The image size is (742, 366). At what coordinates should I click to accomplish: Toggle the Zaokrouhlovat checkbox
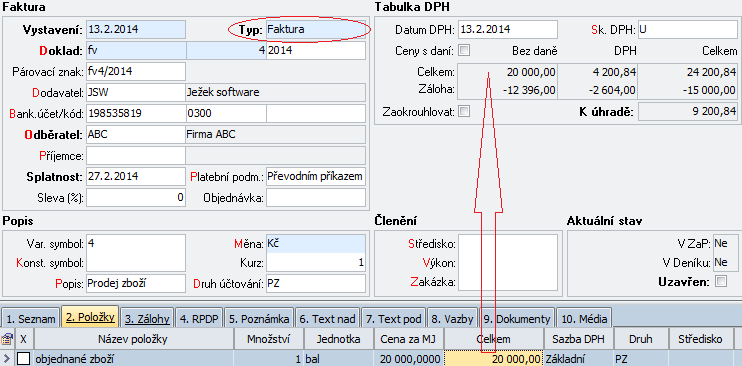464,112
